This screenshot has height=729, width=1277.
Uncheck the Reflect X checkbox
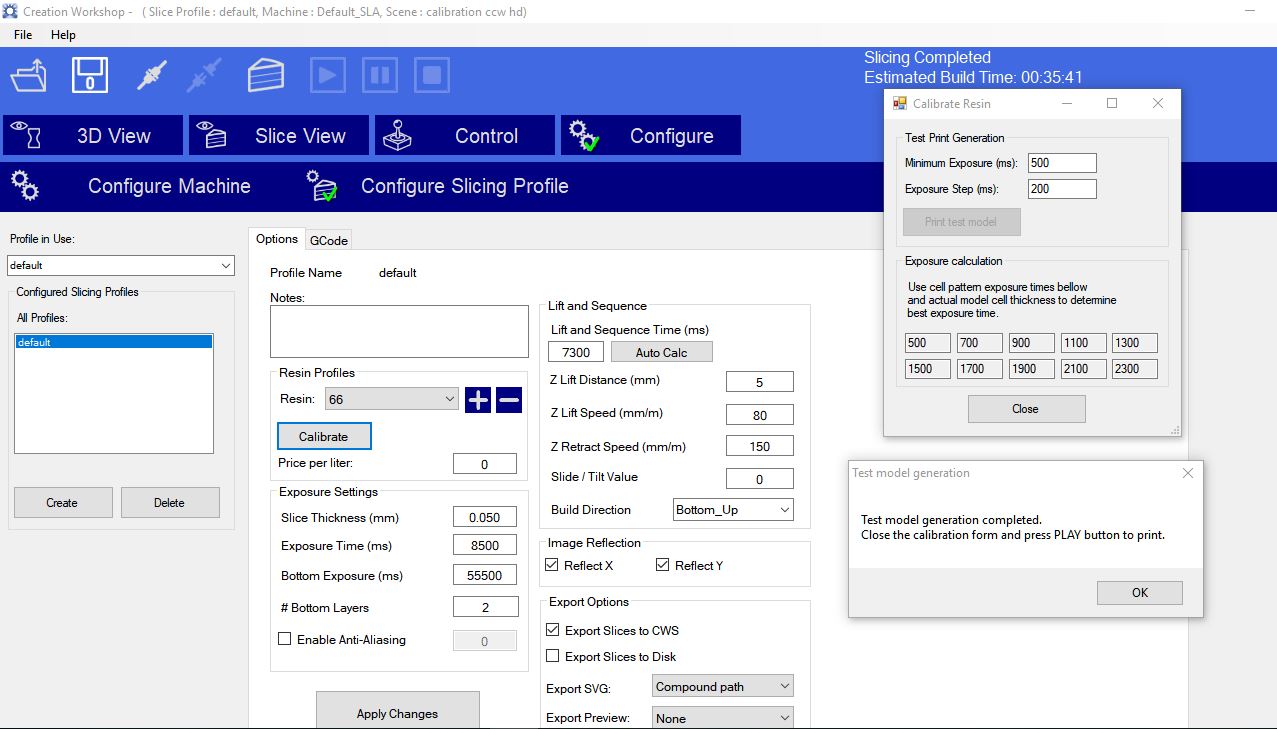552,566
